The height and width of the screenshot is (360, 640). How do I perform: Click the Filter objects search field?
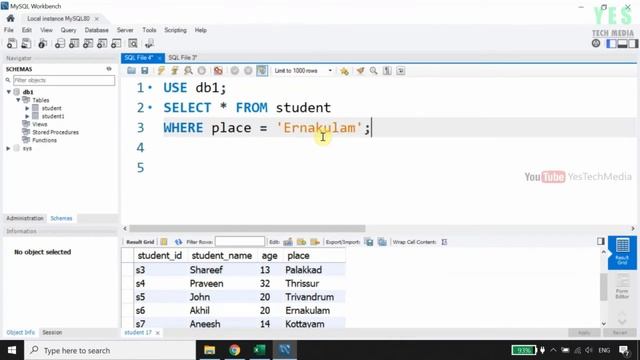click(64, 80)
